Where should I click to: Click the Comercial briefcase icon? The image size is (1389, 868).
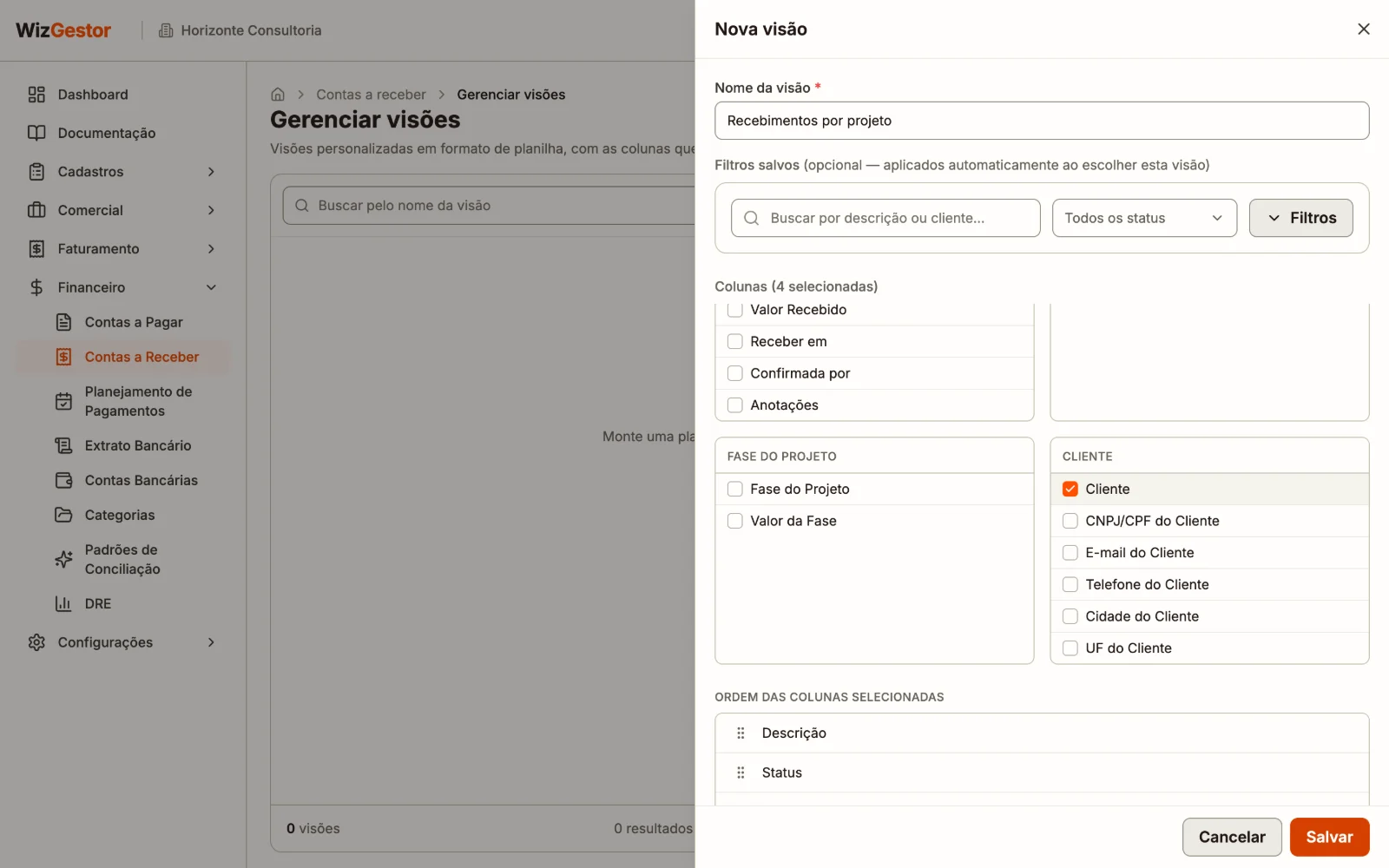(36, 210)
